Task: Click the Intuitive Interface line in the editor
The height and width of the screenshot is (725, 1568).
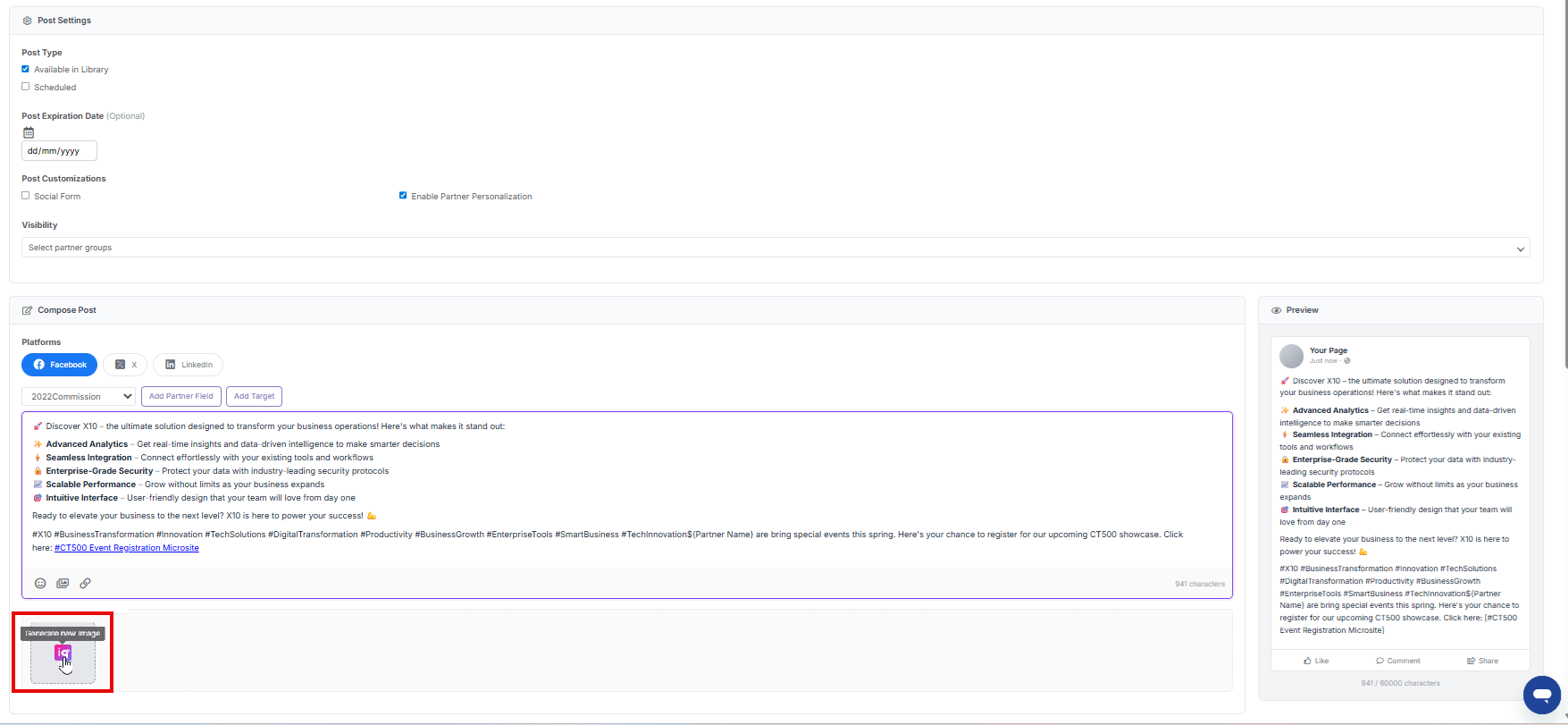Action: coord(194,498)
